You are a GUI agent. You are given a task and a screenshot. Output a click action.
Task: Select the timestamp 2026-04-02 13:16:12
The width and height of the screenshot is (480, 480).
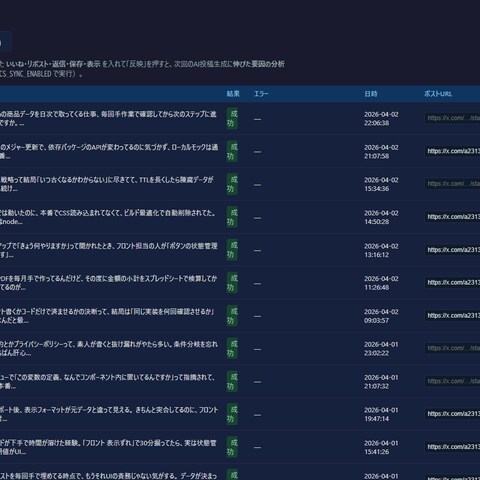click(x=381, y=250)
